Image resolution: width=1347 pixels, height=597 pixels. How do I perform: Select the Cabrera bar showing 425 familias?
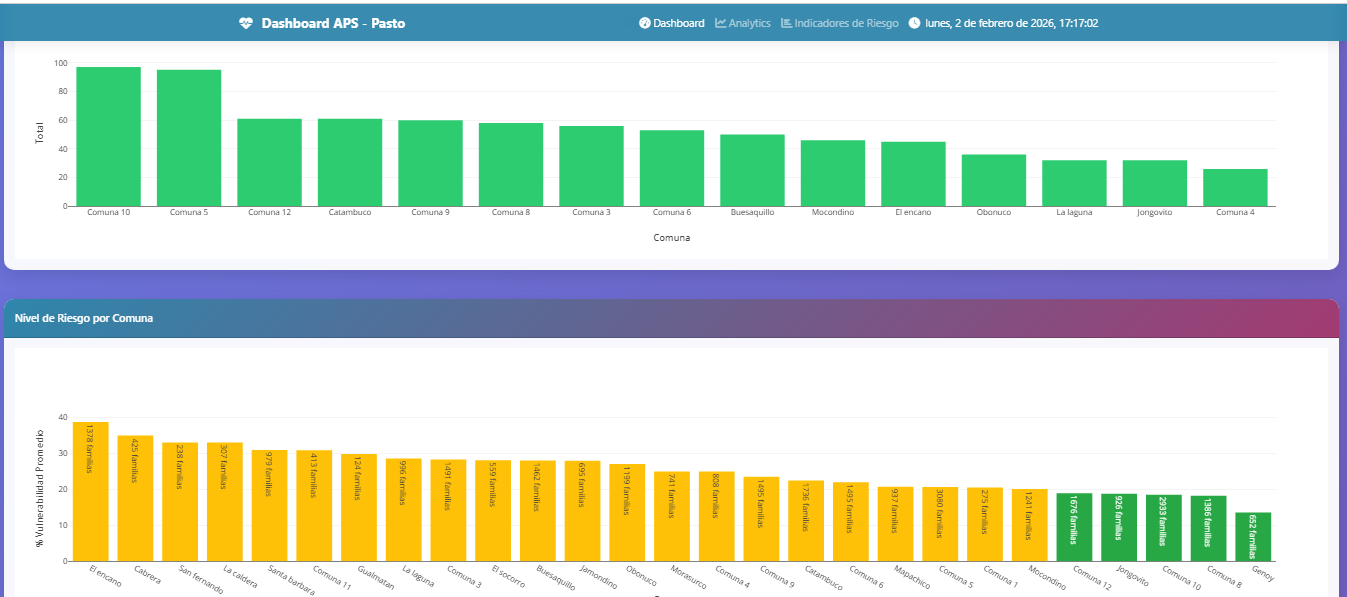pyautogui.click(x=135, y=498)
